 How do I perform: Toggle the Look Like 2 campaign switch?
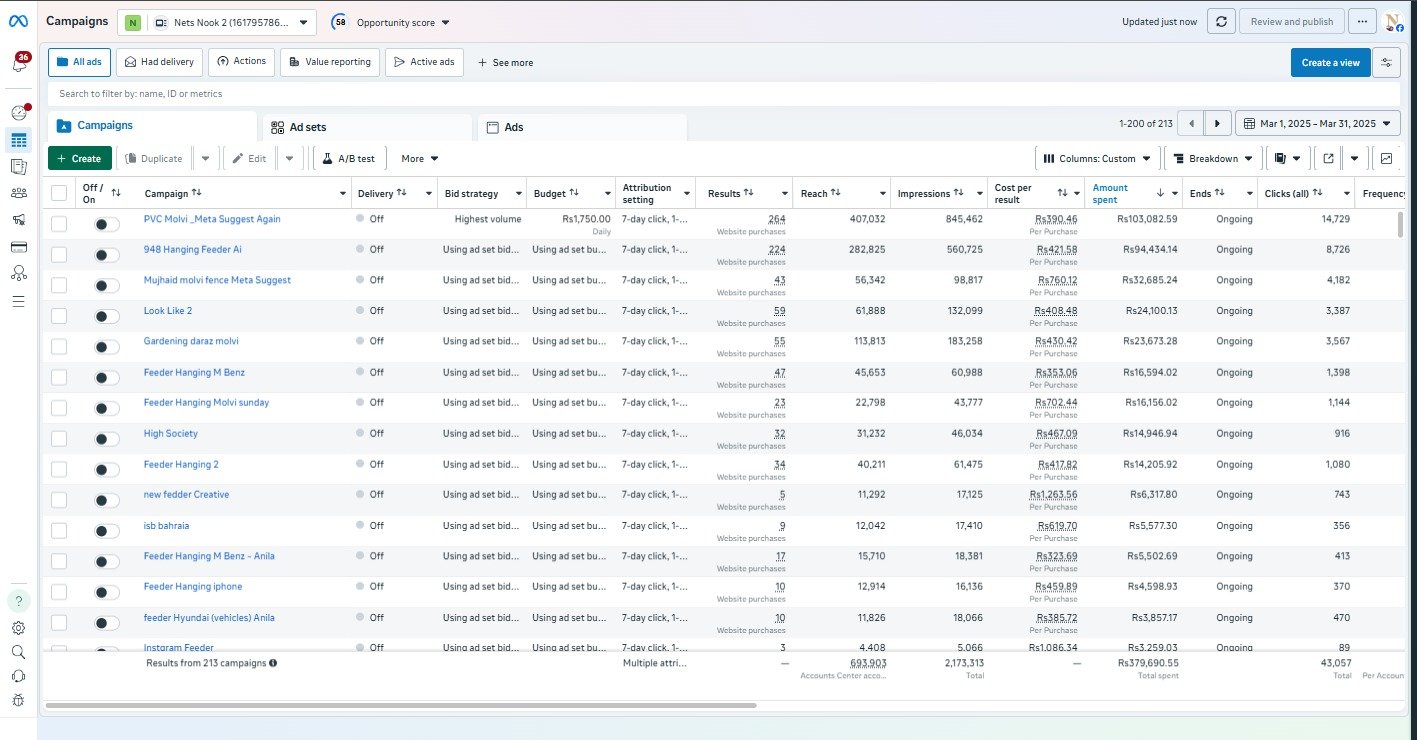[x=106, y=316]
